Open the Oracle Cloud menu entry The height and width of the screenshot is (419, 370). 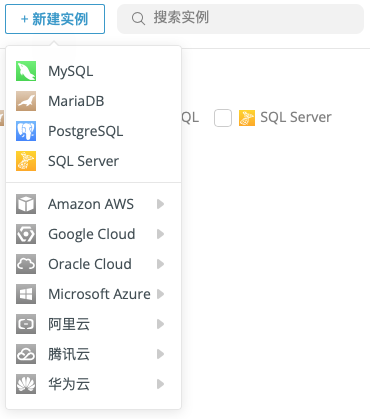(93, 264)
